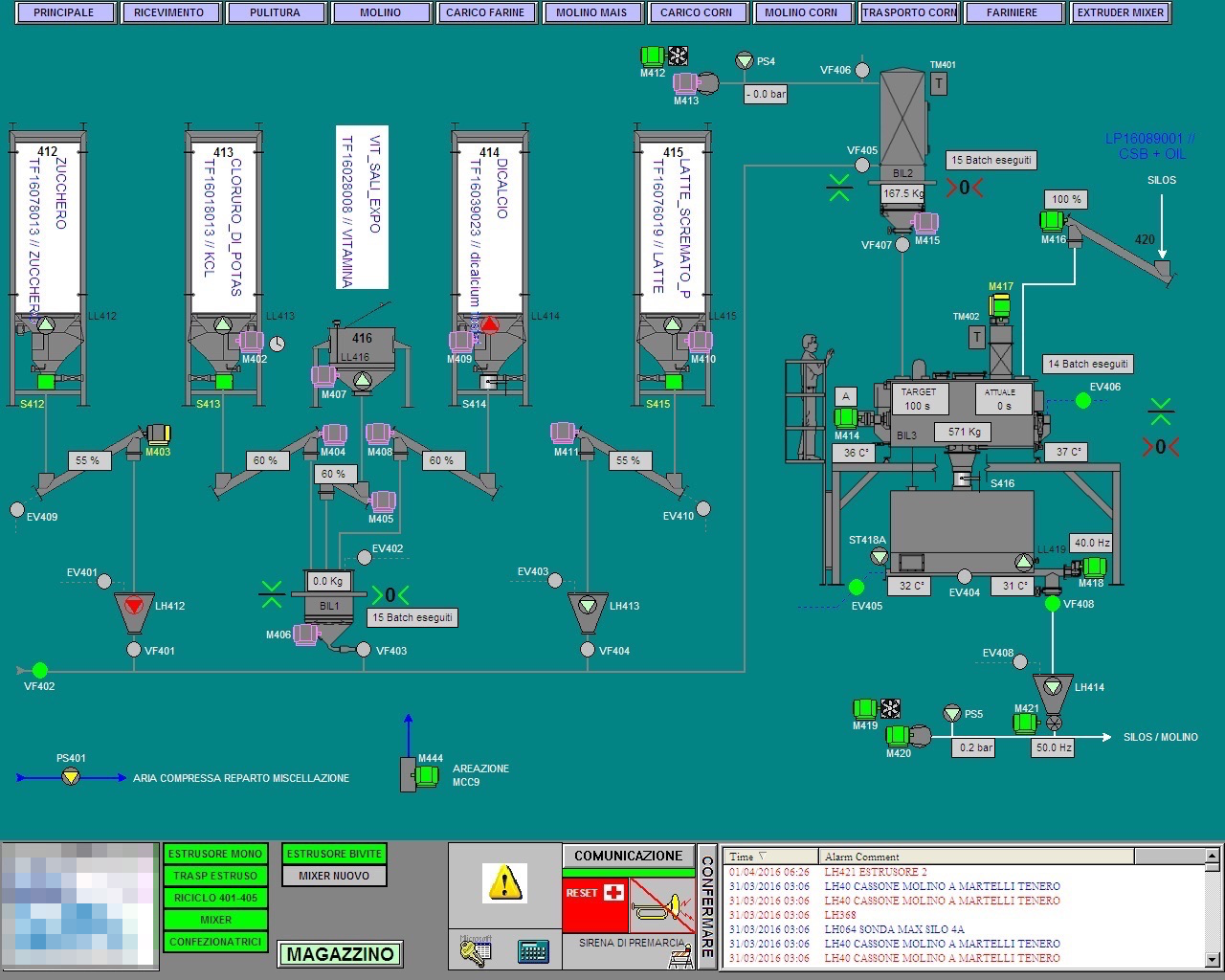Toggle the VF402 green valve
Image resolution: width=1225 pixels, height=980 pixels.
[40, 670]
